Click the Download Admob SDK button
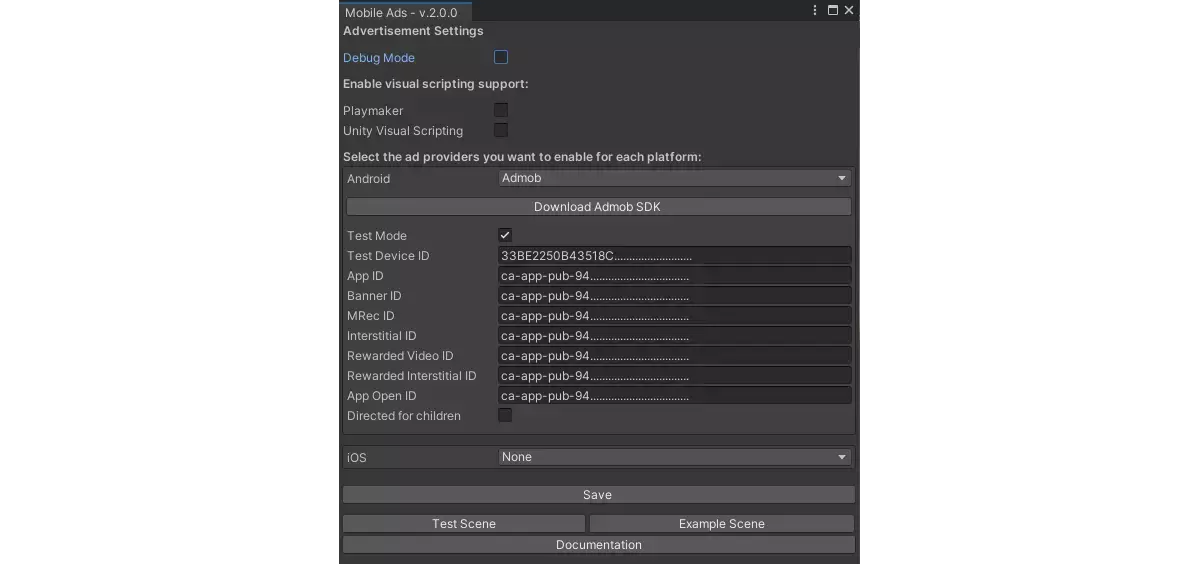This screenshot has height=564, width=1200. coord(598,207)
